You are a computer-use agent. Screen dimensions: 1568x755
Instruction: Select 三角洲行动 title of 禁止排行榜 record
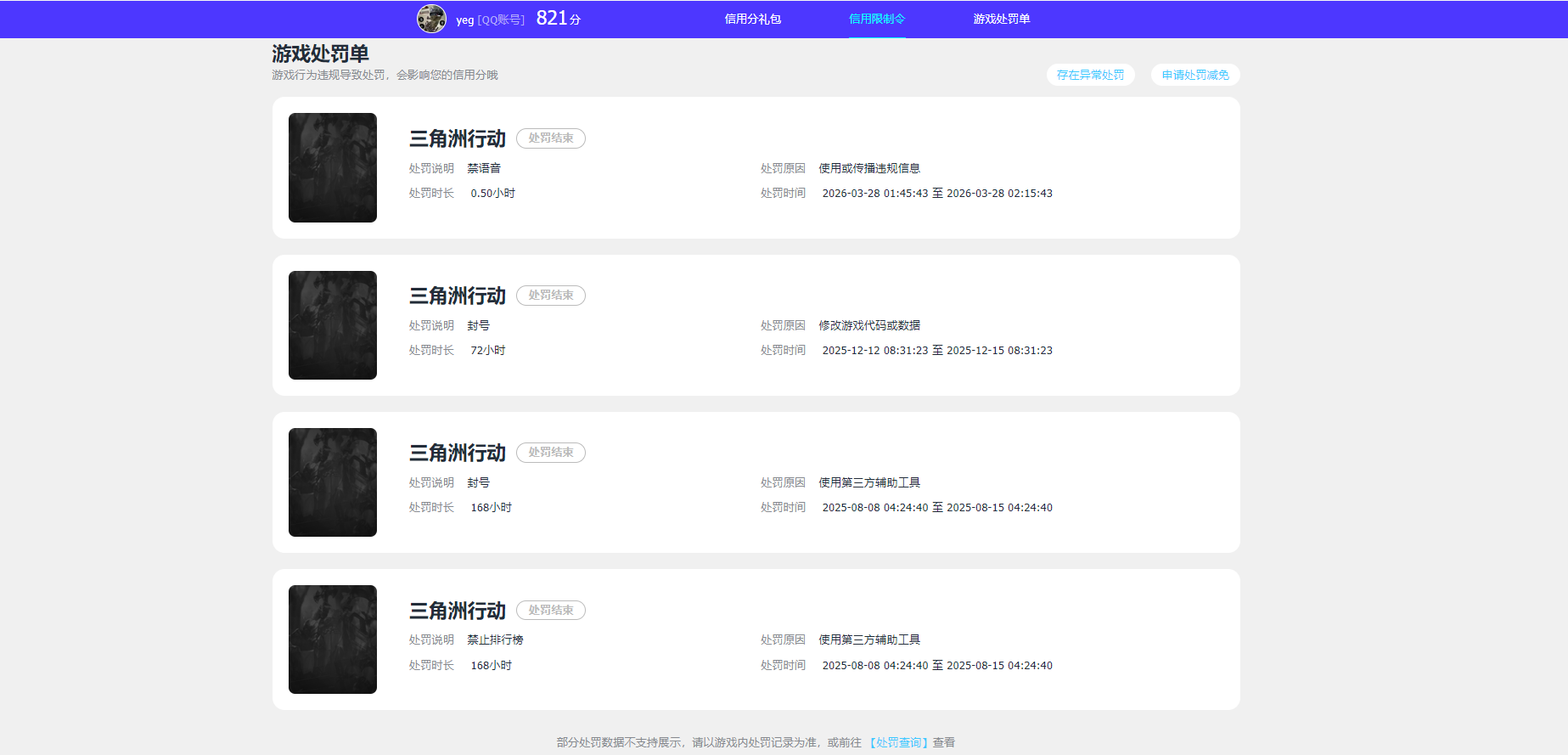click(458, 611)
